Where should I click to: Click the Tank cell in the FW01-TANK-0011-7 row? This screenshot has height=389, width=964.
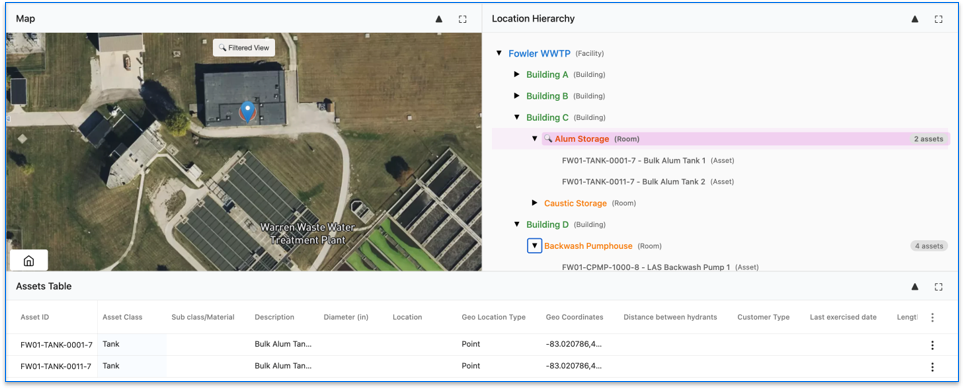click(111, 366)
